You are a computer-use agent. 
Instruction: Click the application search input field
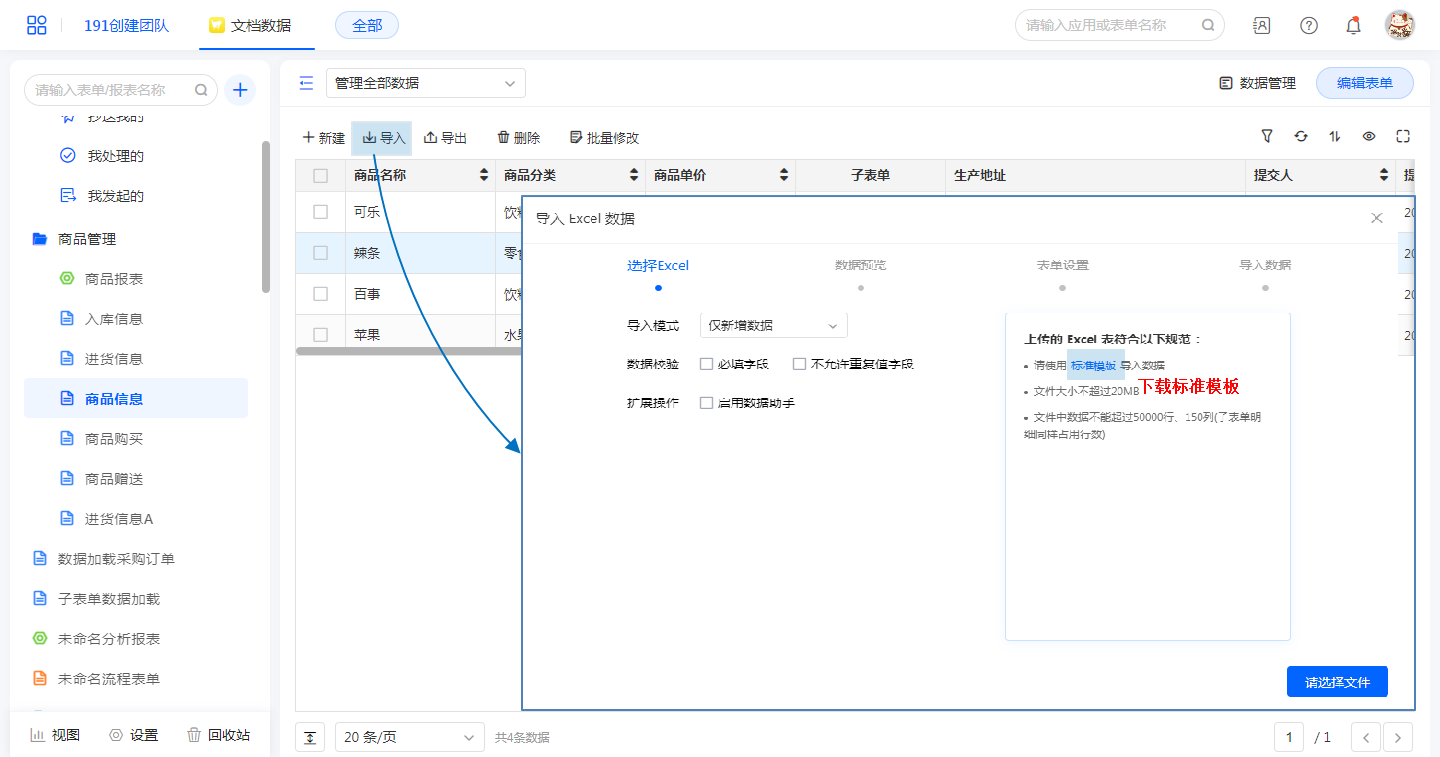pyautogui.click(x=1110, y=26)
